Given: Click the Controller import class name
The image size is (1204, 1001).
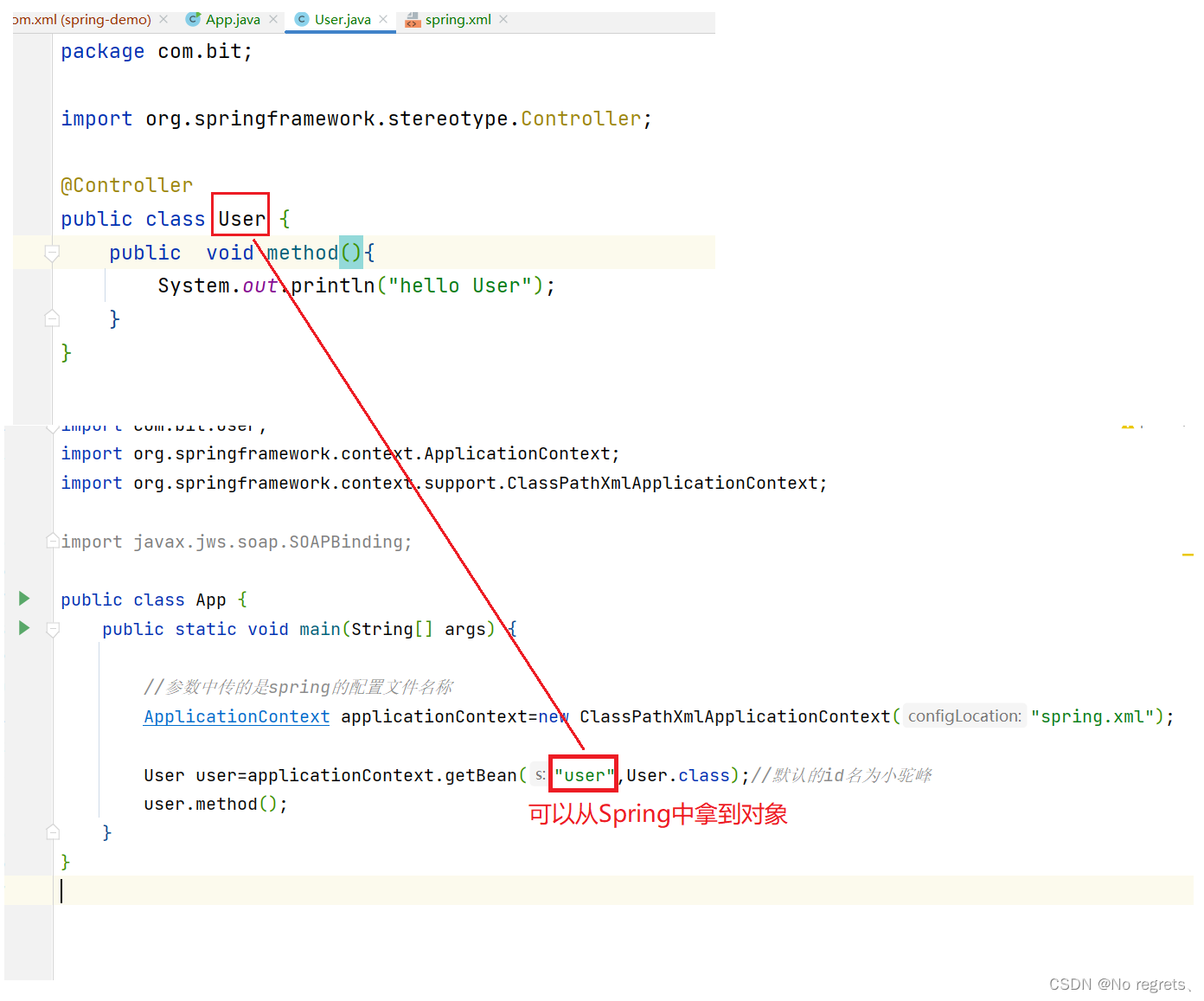Looking at the screenshot, I should [x=580, y=119].
